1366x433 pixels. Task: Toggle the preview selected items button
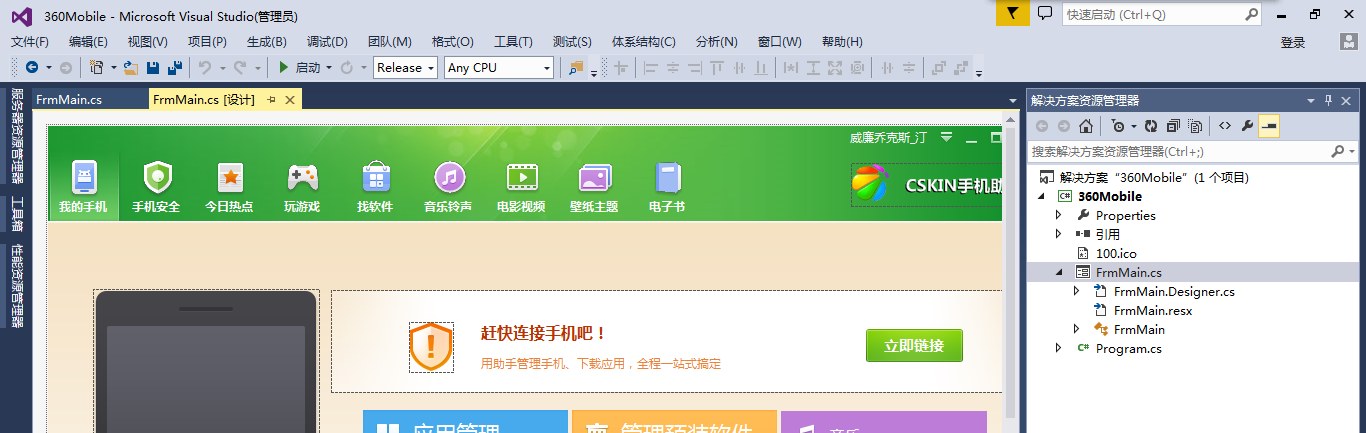tap(1269, 126)
